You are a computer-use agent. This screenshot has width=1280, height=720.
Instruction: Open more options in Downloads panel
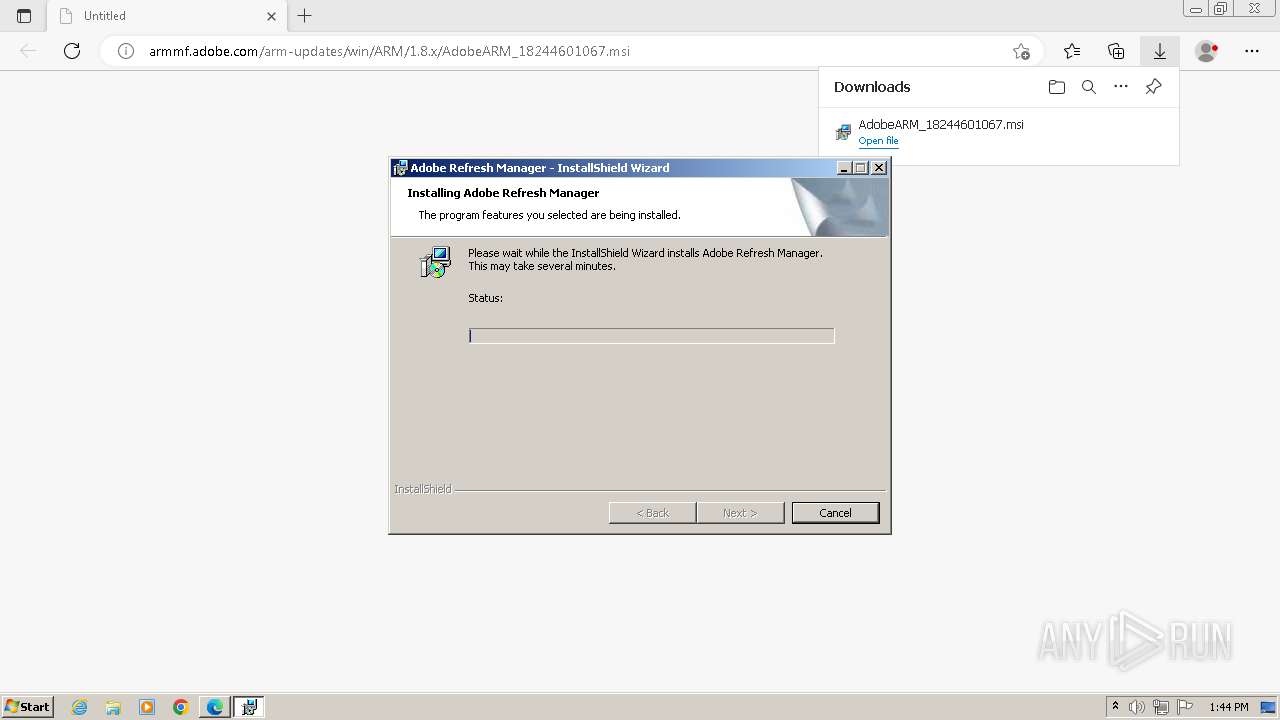[x=1121, y=87]
